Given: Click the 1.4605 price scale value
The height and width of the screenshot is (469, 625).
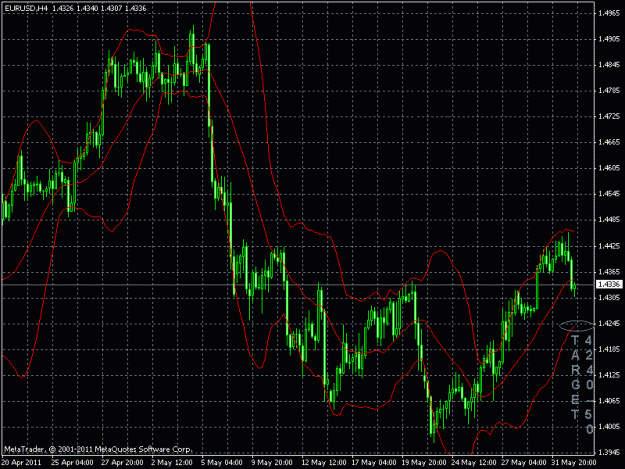Looking at the screenshot, I should click(x=609, y=168).
